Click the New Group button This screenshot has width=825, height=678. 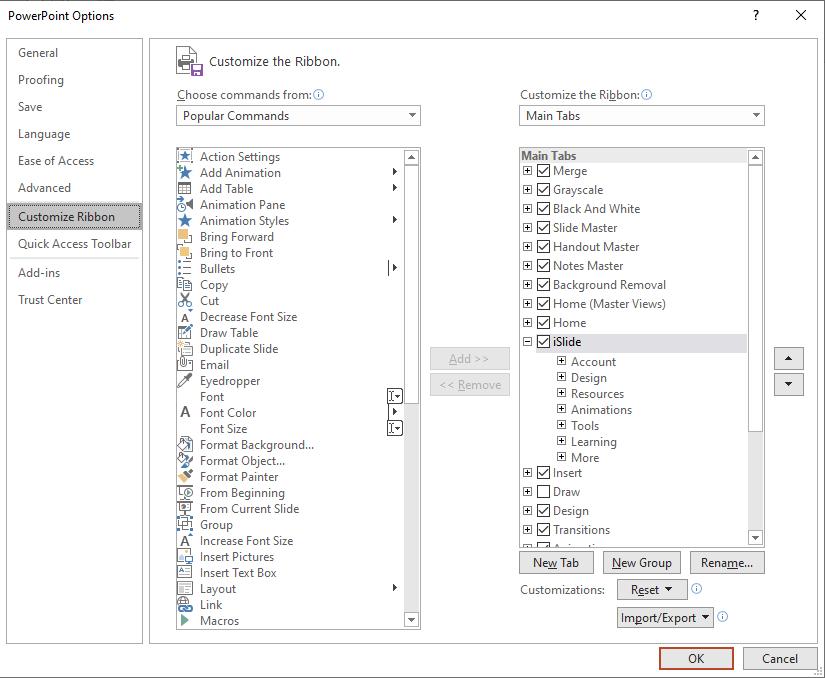click(x=641, y=563)
